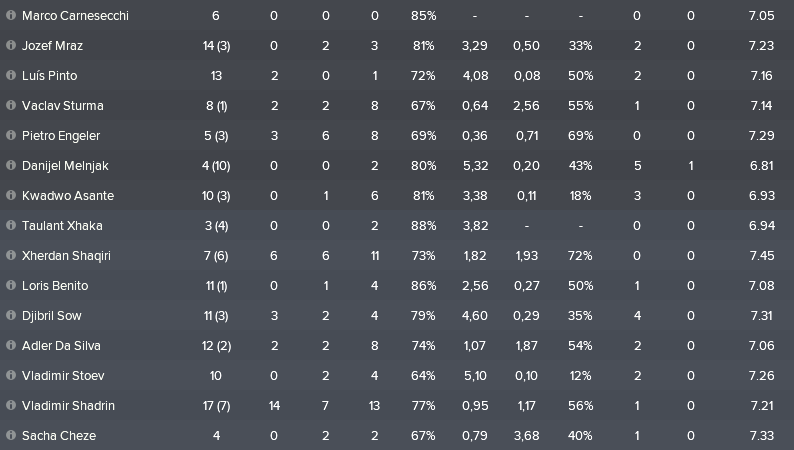Click info icon for Sacha Cheze
Viewport: 794px width, 450px height.
tap(11, 435)
